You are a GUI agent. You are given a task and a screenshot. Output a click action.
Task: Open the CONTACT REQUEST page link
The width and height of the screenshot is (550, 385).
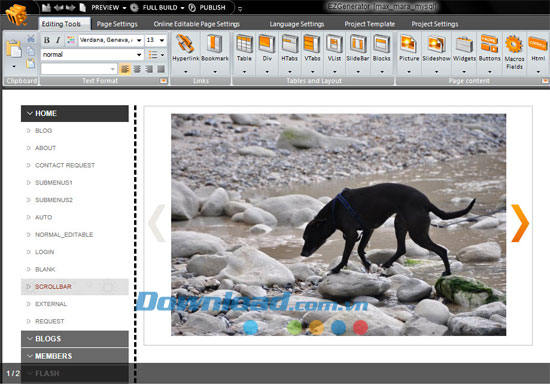click(x=65, y=165)
